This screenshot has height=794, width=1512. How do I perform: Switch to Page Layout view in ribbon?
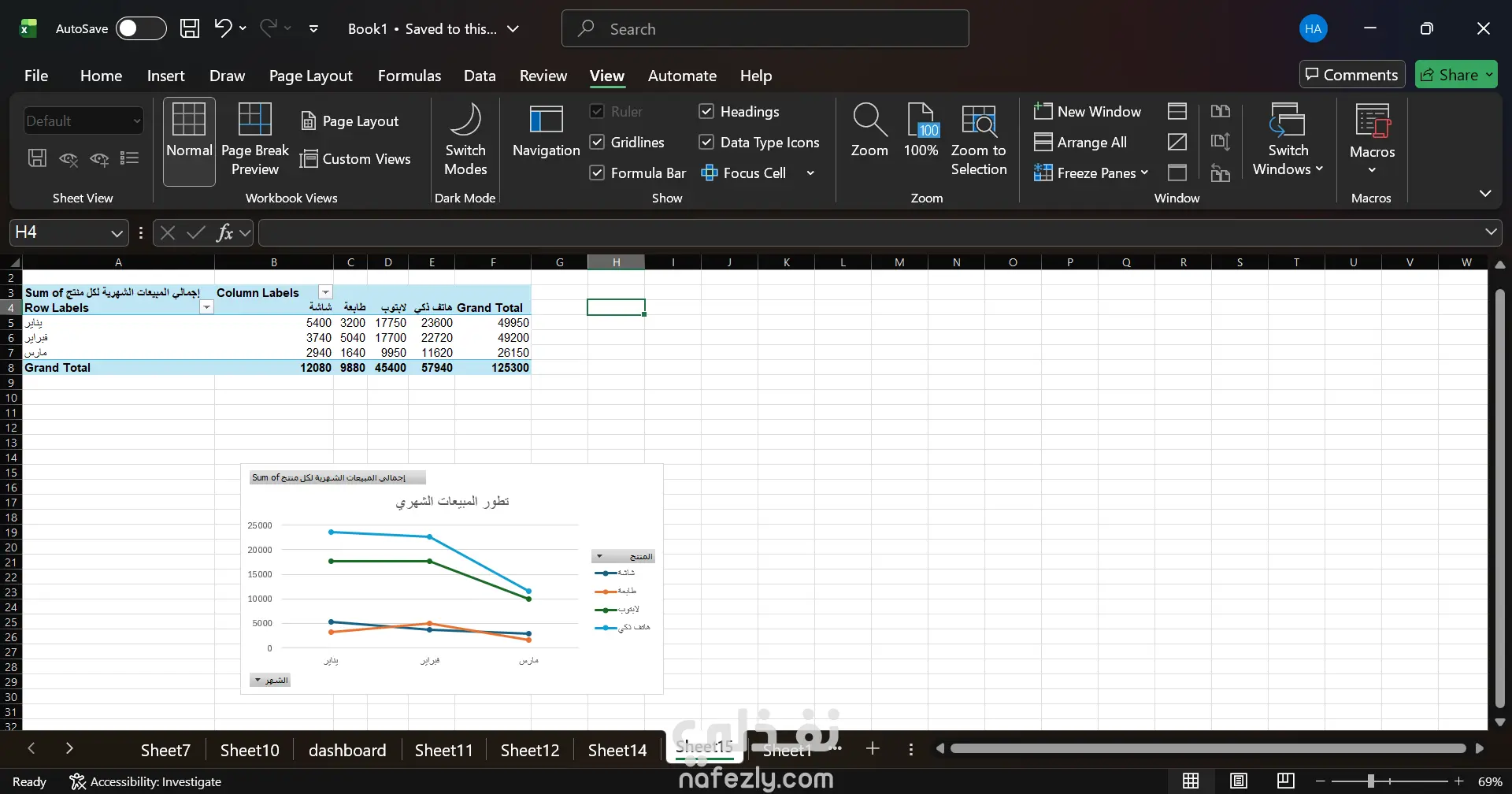(350, 121)
